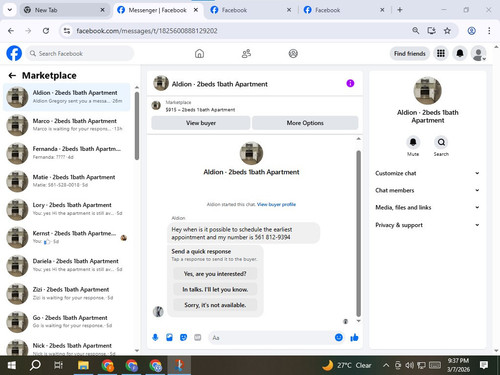Screen dimensions: 500x375
Task: Open Lory chat in list
Action: (67, 209)
